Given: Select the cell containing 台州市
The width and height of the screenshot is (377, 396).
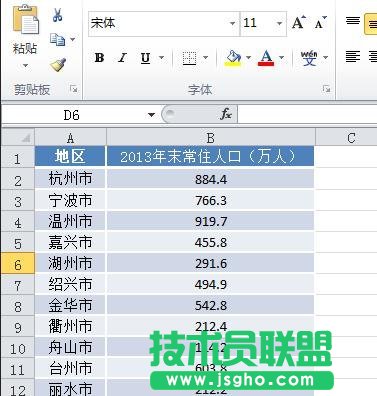Looking at the screenshot, I should (x=70, y=369).
